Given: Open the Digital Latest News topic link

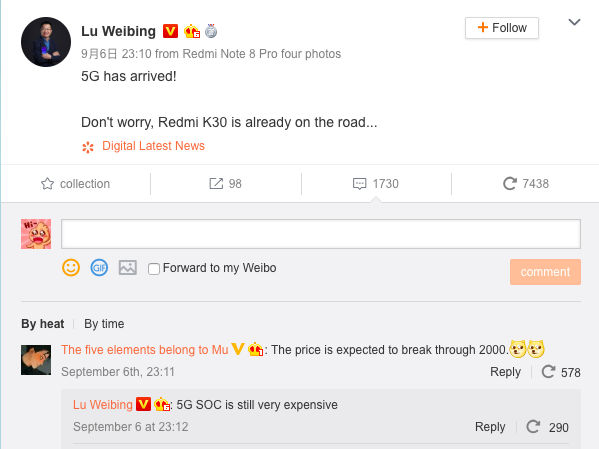Looking at the screenshot, I should point(153,146).
